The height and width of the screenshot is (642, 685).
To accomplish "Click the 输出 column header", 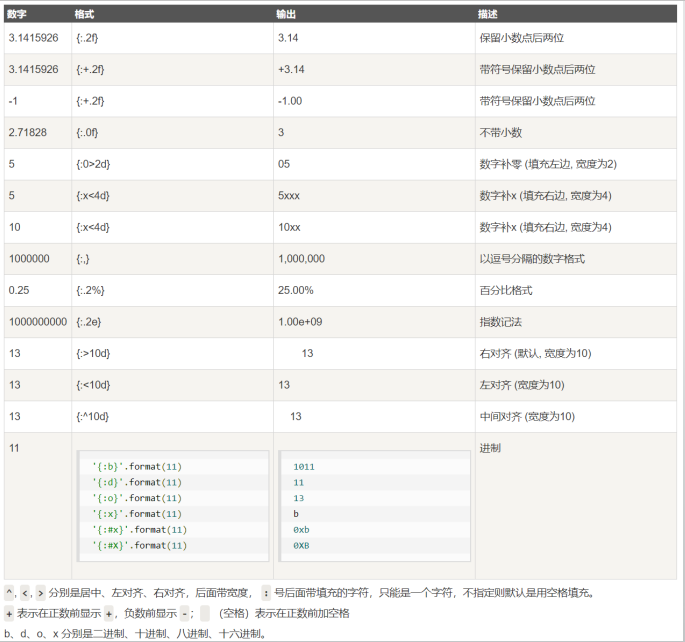I will pyautogui.click(x=286, y=14).
